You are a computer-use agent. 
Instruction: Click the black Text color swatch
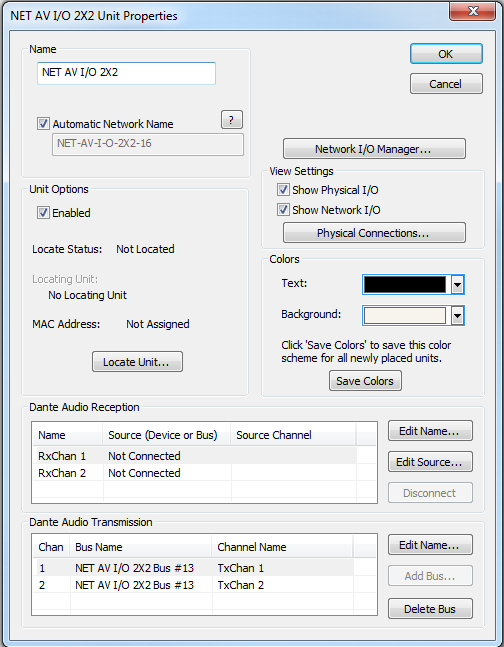pos(405,284)
